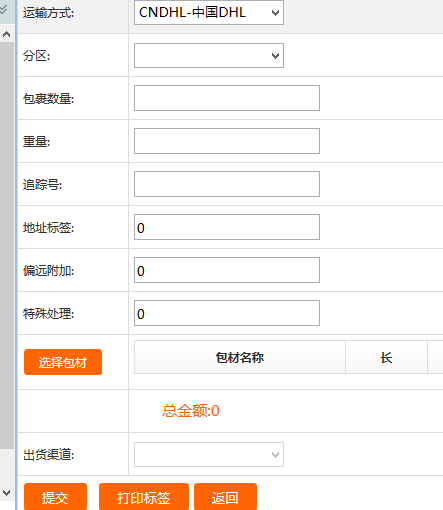Open the 出货渠道 dropdown
The height and width of the screenshot is (510, 443).
pos(209,455)
